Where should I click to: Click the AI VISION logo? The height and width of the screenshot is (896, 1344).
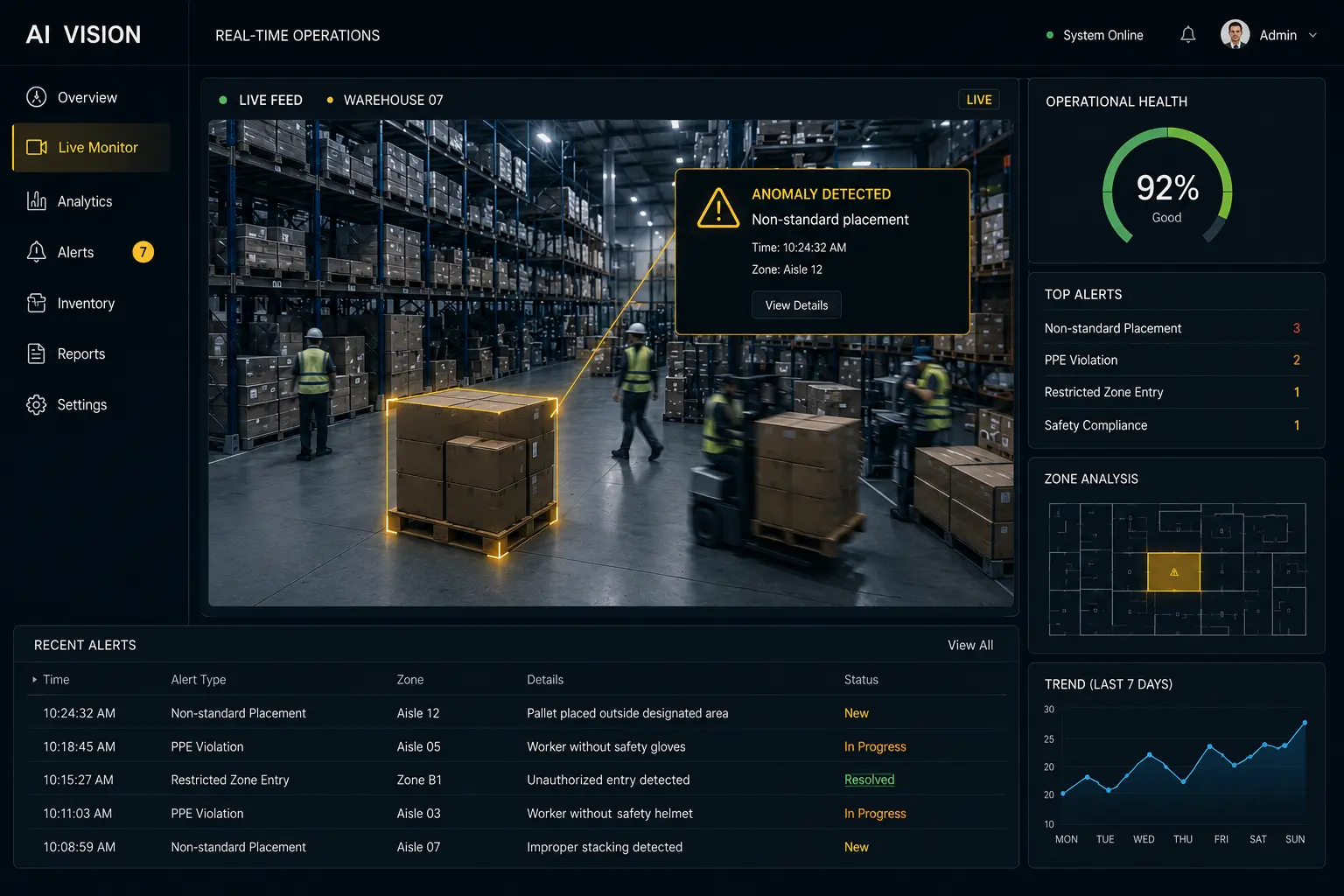84,35
